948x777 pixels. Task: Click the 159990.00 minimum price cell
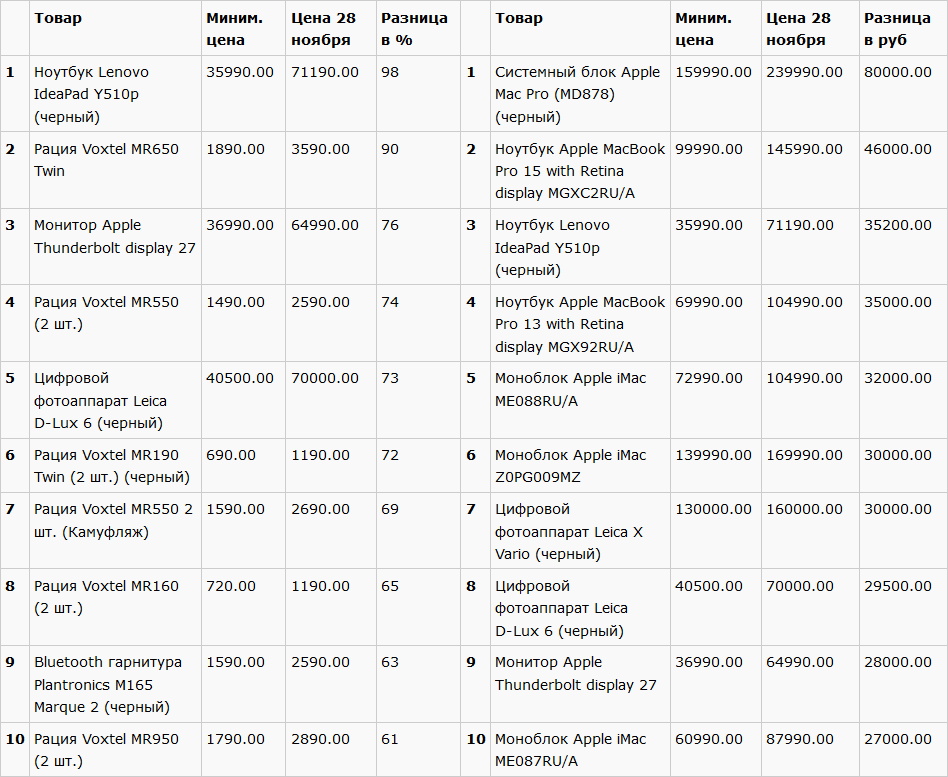(x=716, y=94)
